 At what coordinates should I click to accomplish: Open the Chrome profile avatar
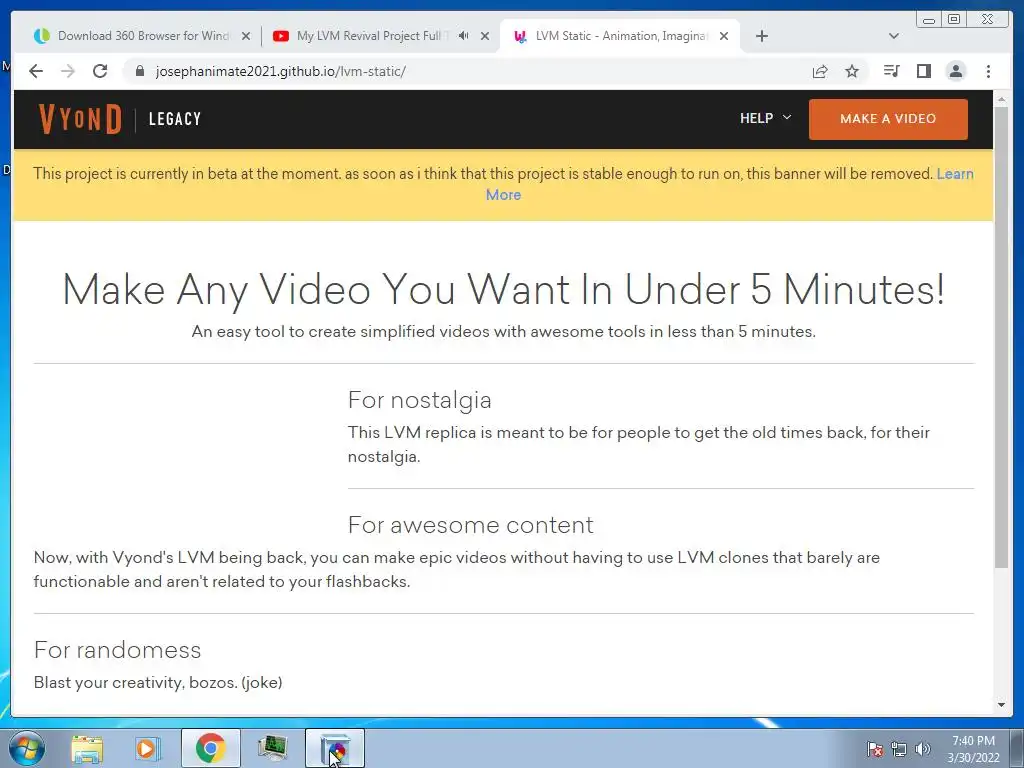point(955,71)
